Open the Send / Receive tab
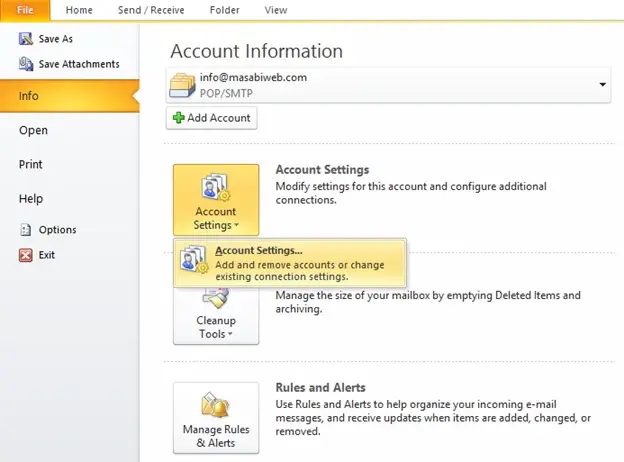The image size is (624, 462). click(151, 10)
